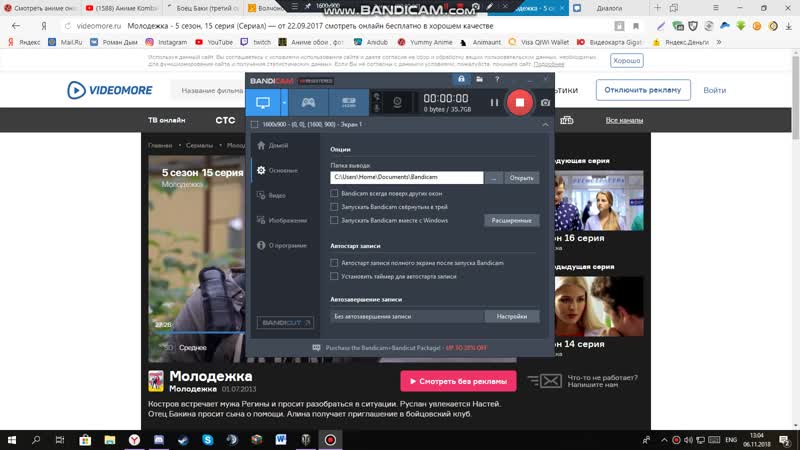Click the Расширенные button
This screenshot has height=450, width=800.
point(511,220)
